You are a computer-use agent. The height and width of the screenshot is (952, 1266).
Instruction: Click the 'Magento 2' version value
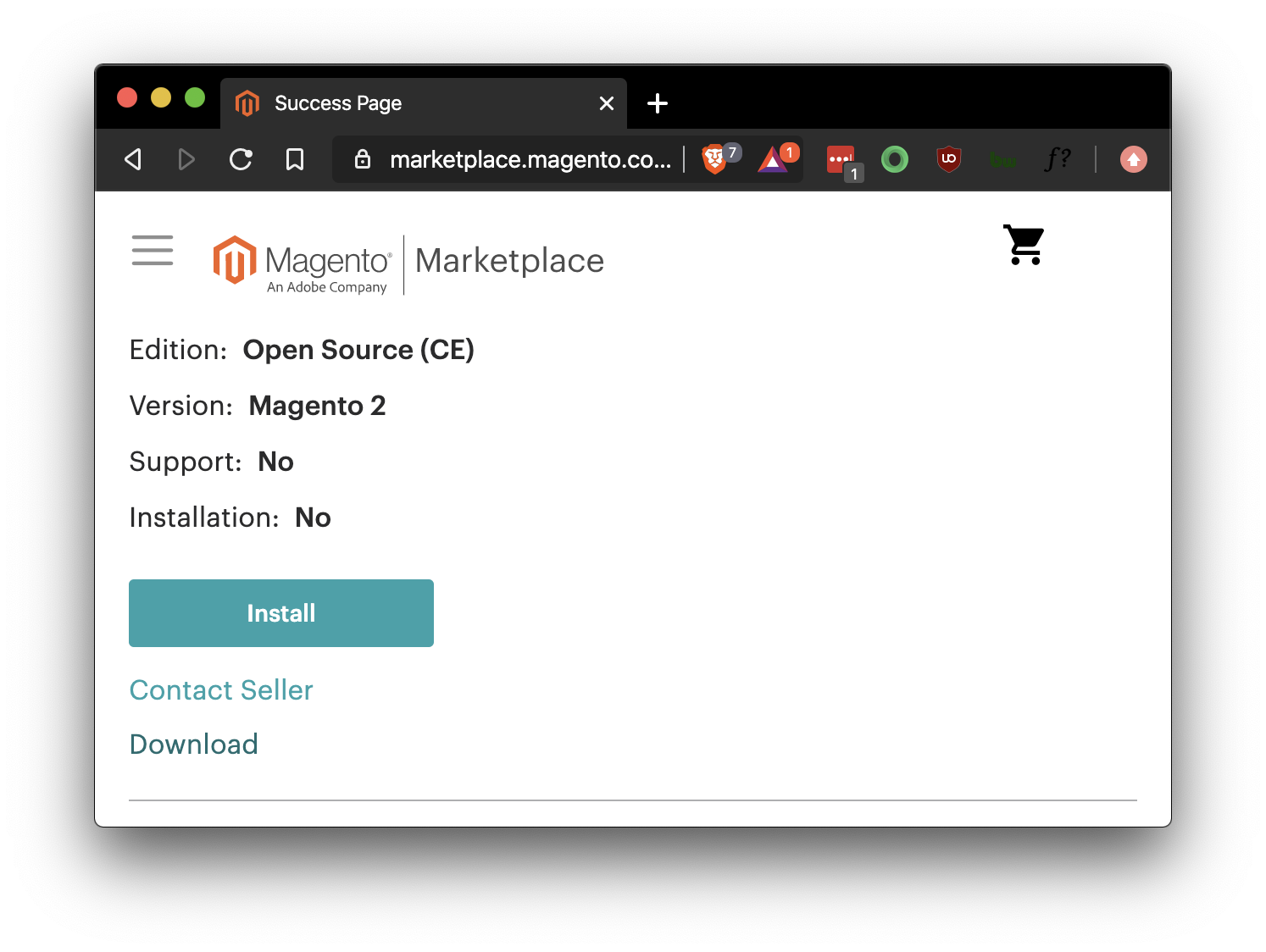coord(318,406)
